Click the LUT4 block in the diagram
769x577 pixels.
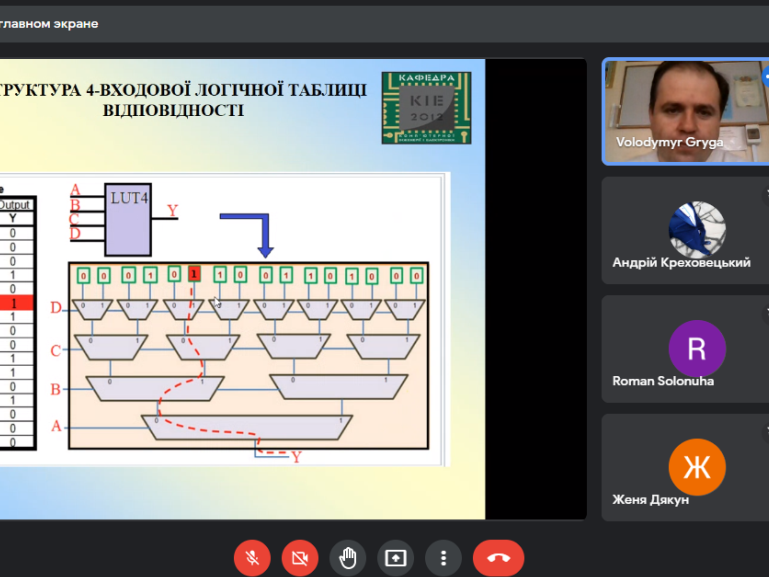coord(130,218)
